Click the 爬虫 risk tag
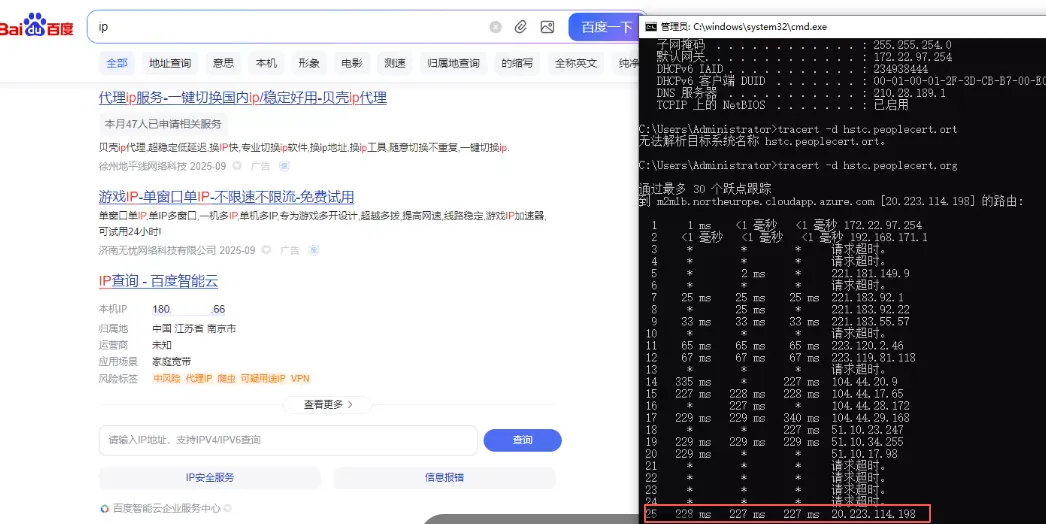1046x524 pixels. (227, 378)
